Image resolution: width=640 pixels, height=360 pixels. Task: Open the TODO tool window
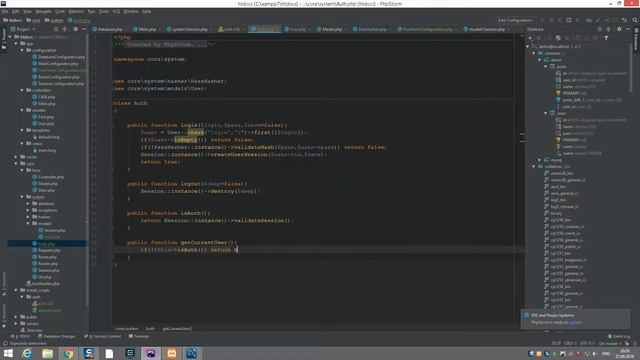point(20,336)
